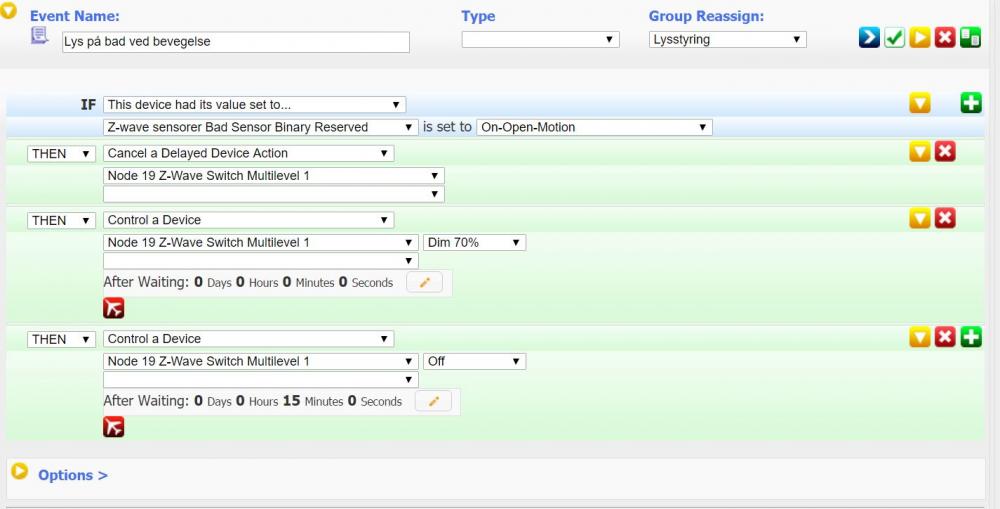Image resolution: width=1000 pixels, height=509 pixels.
Task: Delete the Cancel Delayed Device Action
Action: [945, 152]
